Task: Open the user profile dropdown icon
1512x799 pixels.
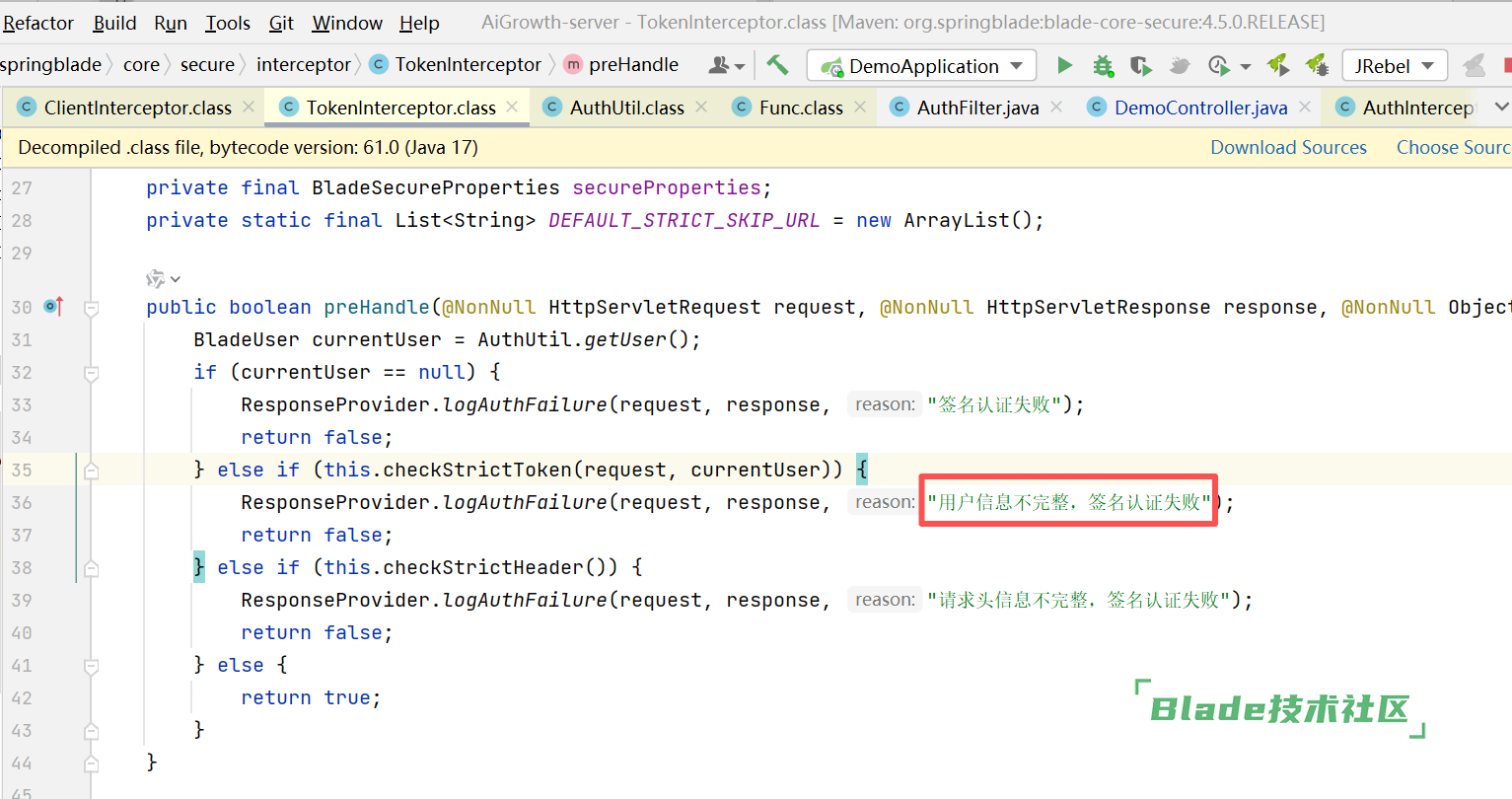Action: 726,65
